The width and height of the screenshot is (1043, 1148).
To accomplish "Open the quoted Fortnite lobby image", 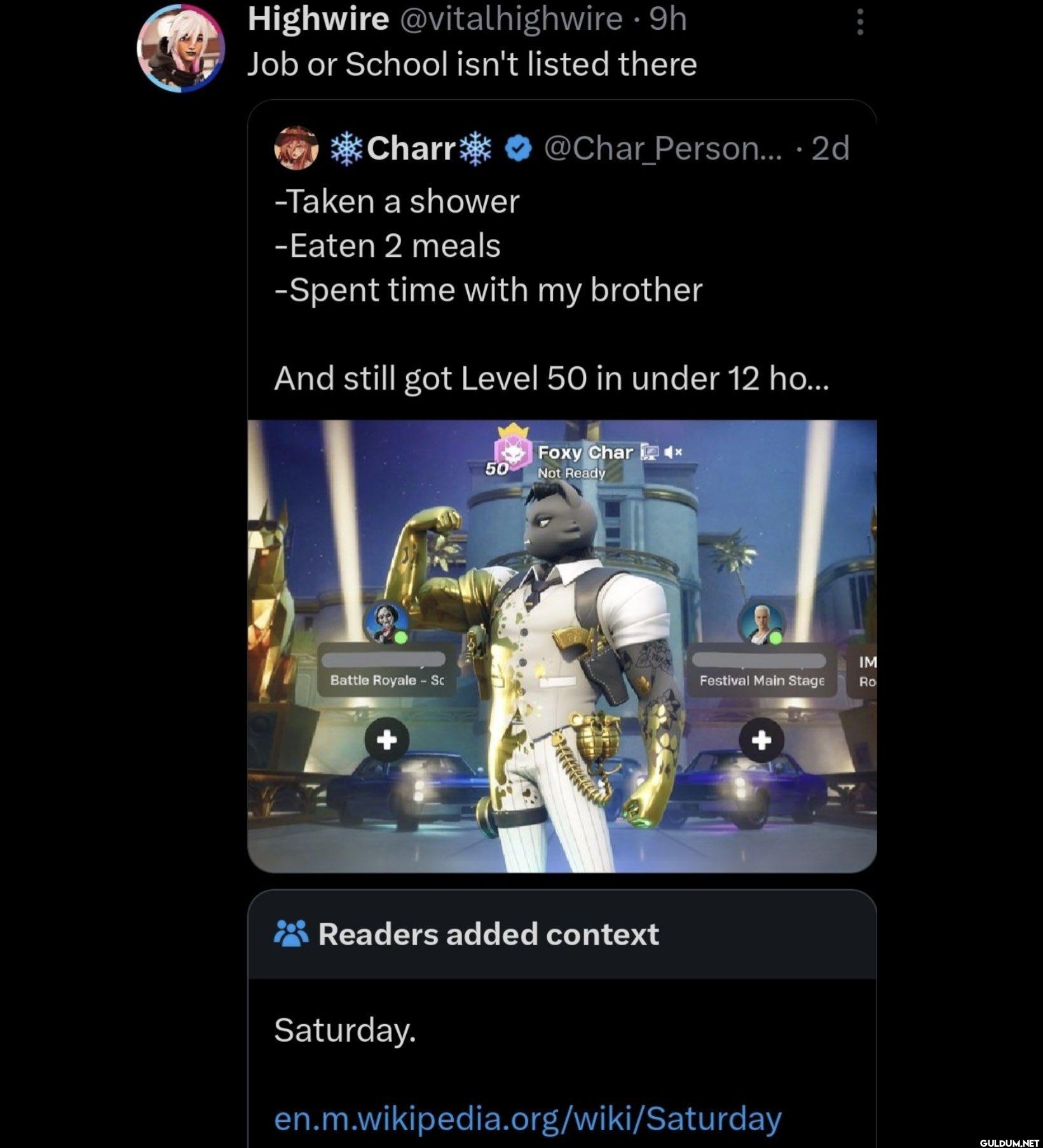I will click(x=562, y=646).
